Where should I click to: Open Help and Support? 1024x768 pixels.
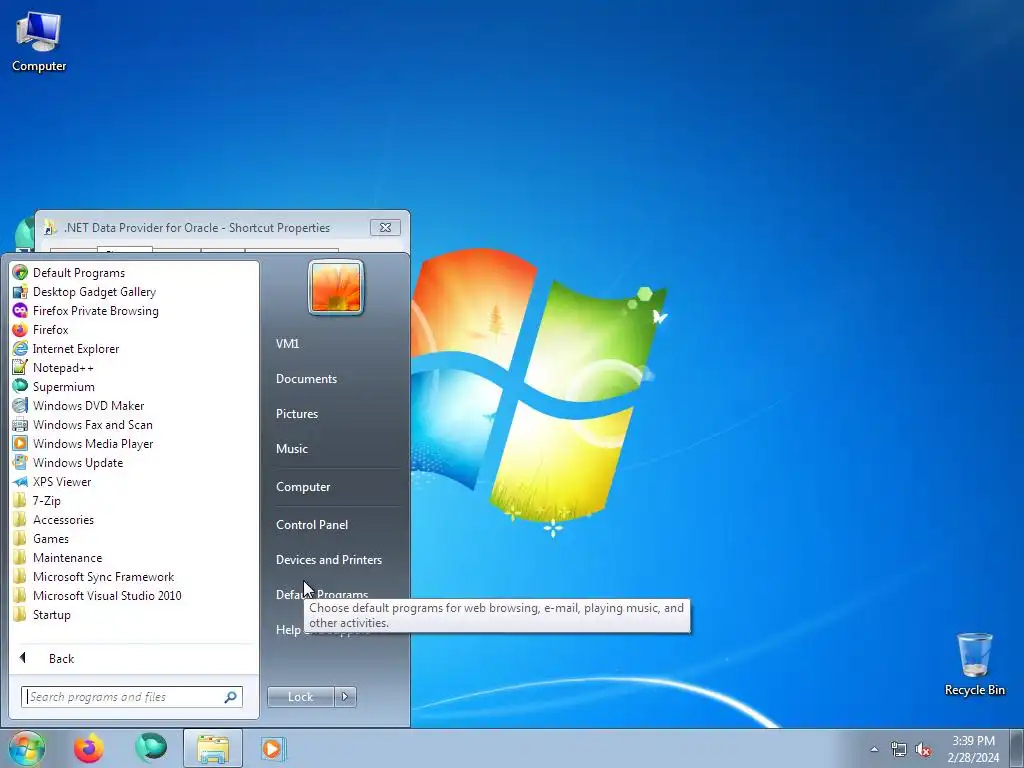pyautogui.click(x=287, y=630)
